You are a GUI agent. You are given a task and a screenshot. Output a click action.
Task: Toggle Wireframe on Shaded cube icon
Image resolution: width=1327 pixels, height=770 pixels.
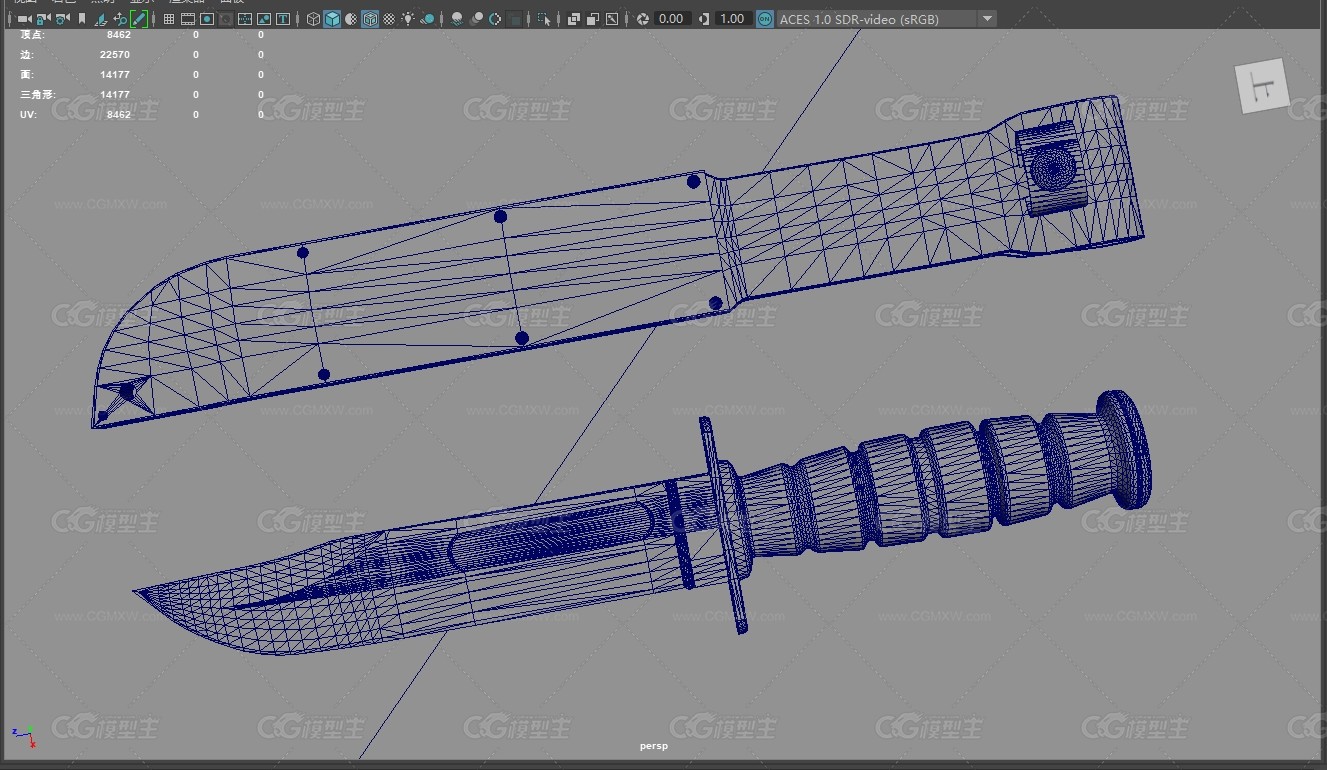click(370, 18)
